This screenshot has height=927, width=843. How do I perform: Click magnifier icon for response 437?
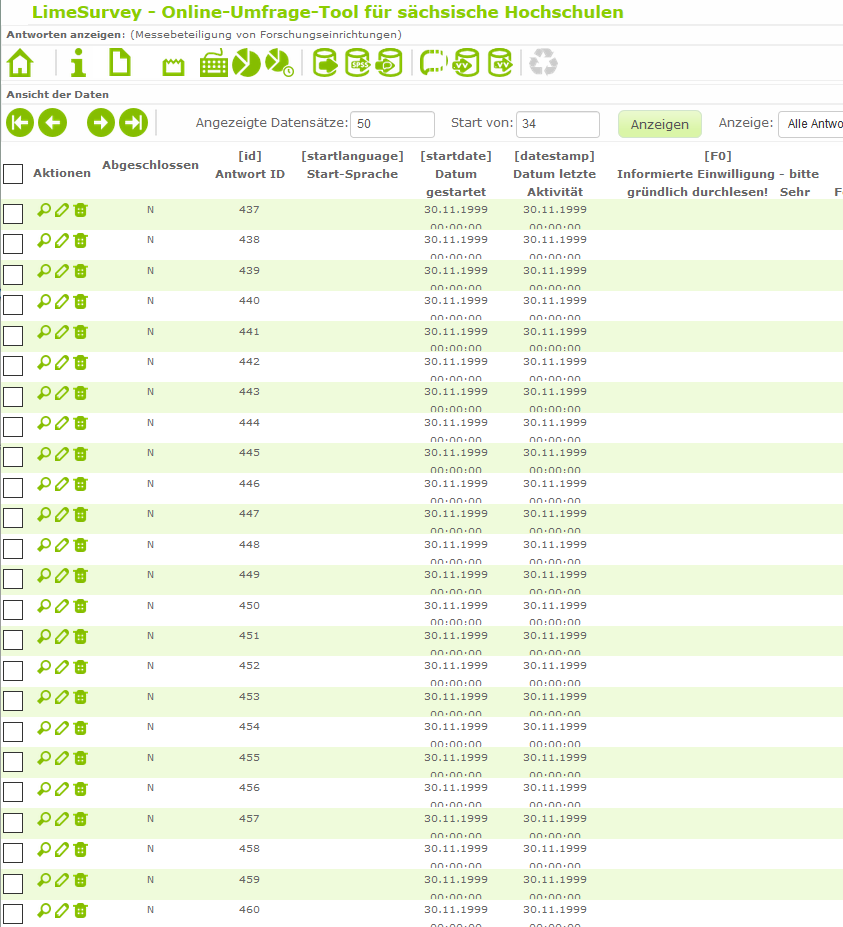point(43,210)
